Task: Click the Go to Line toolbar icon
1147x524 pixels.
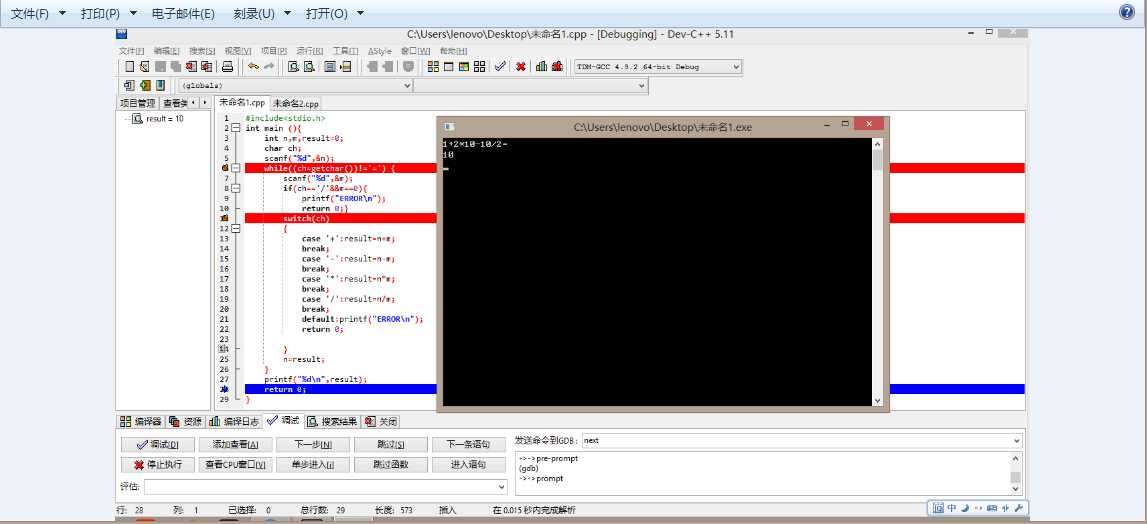Action: click(x=346, y=67)
